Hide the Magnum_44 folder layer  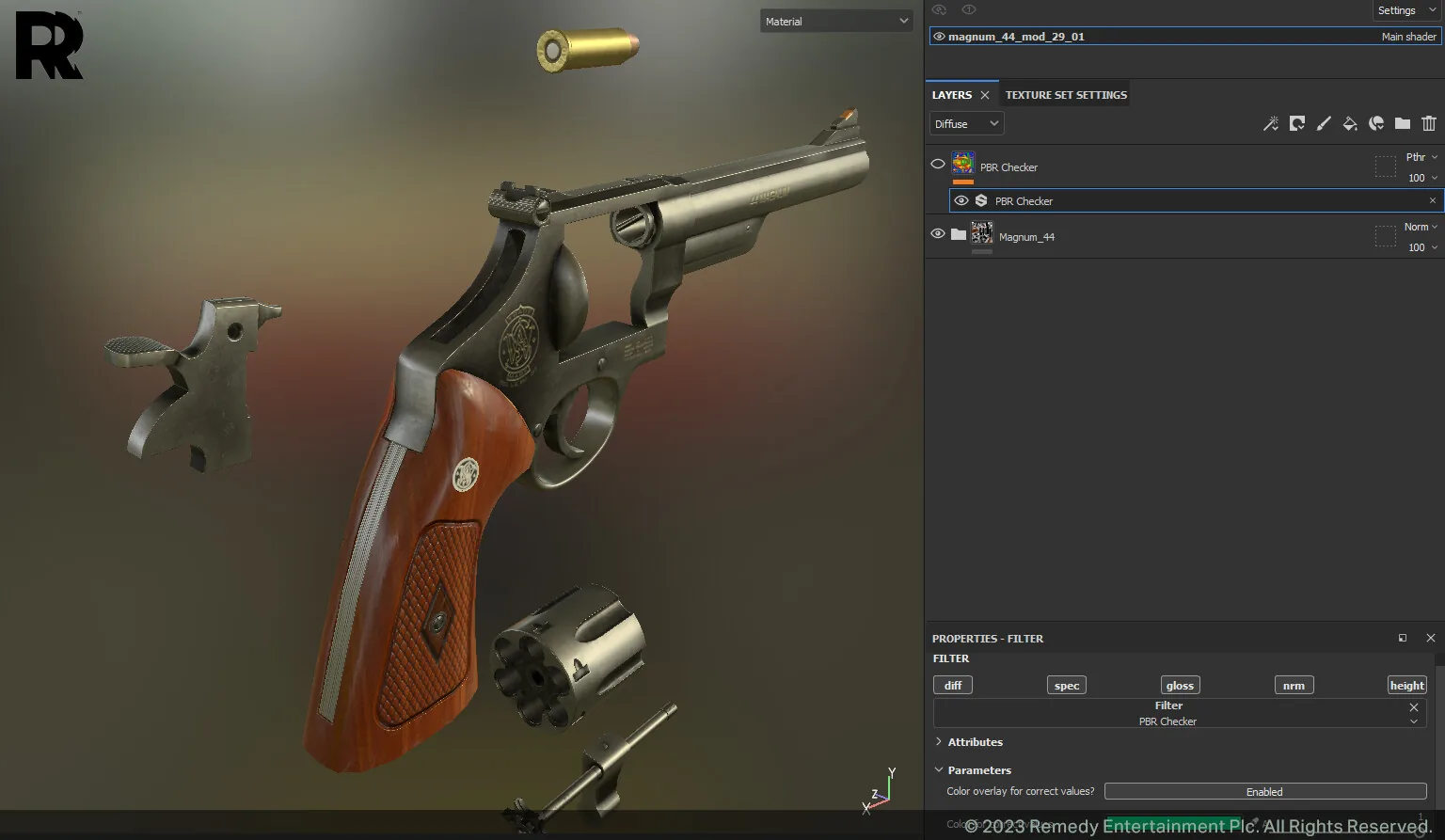coord(938,233)
